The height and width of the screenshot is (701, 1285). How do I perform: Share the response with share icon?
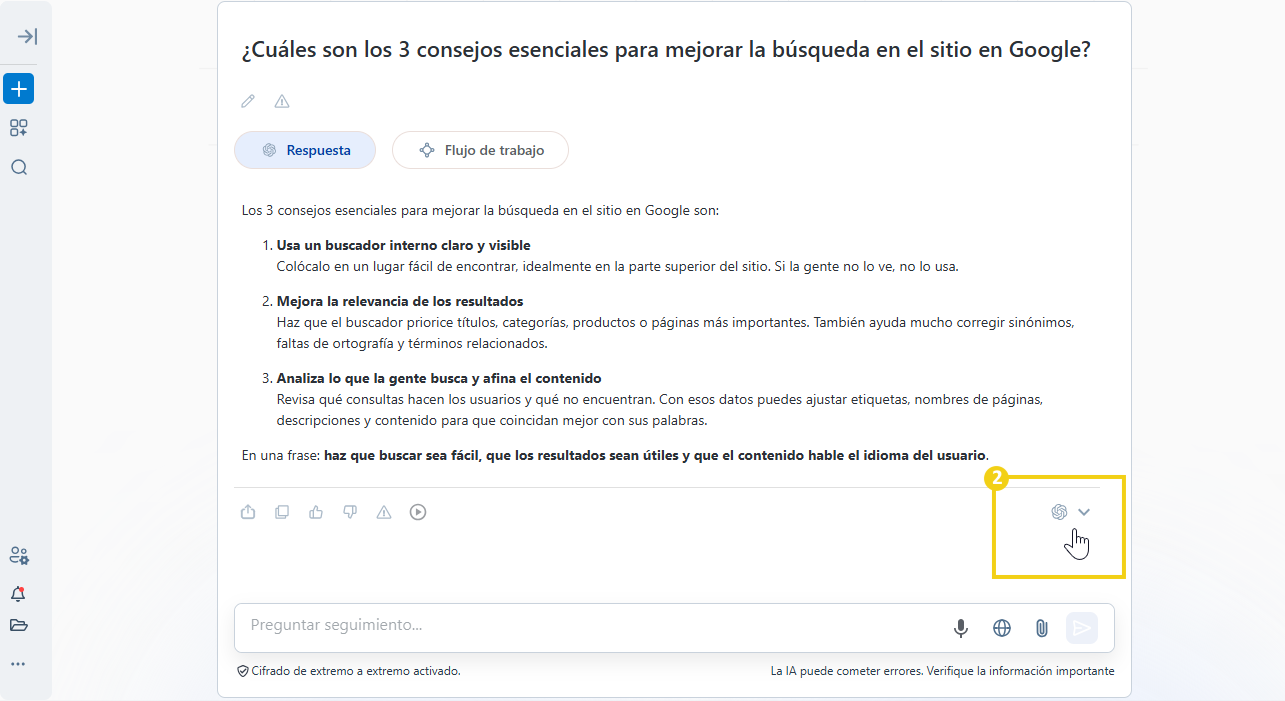[x=248, y=512]
